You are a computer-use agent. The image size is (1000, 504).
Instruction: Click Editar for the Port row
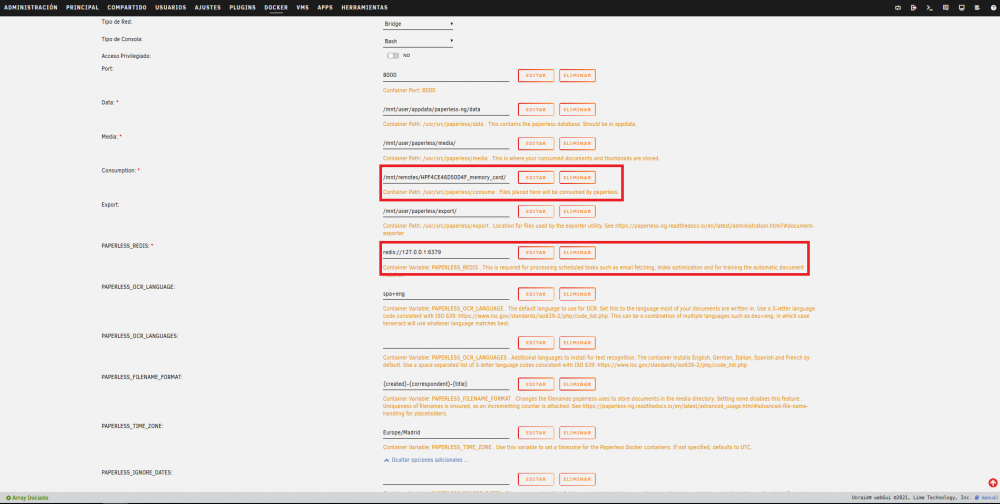pos(536,75)
